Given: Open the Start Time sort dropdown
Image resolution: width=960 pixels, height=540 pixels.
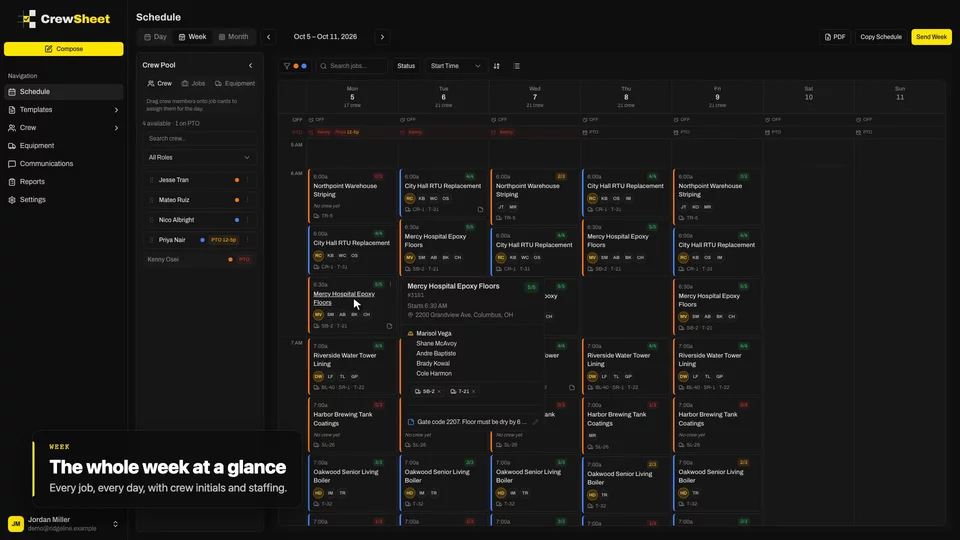Looking at the screenshot, I should tap(455, 66).
